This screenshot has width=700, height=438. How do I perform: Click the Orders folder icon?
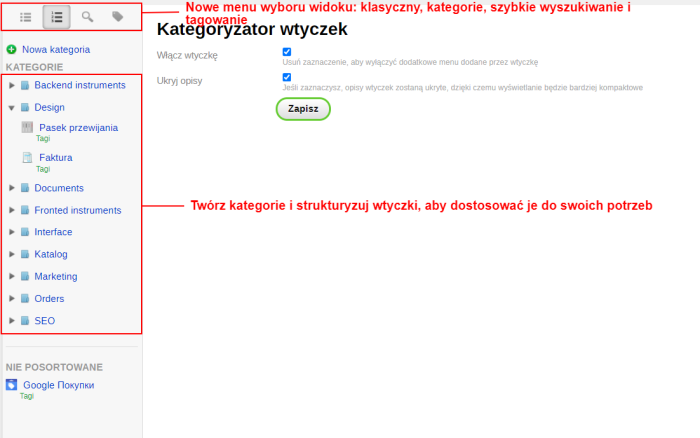25,298
